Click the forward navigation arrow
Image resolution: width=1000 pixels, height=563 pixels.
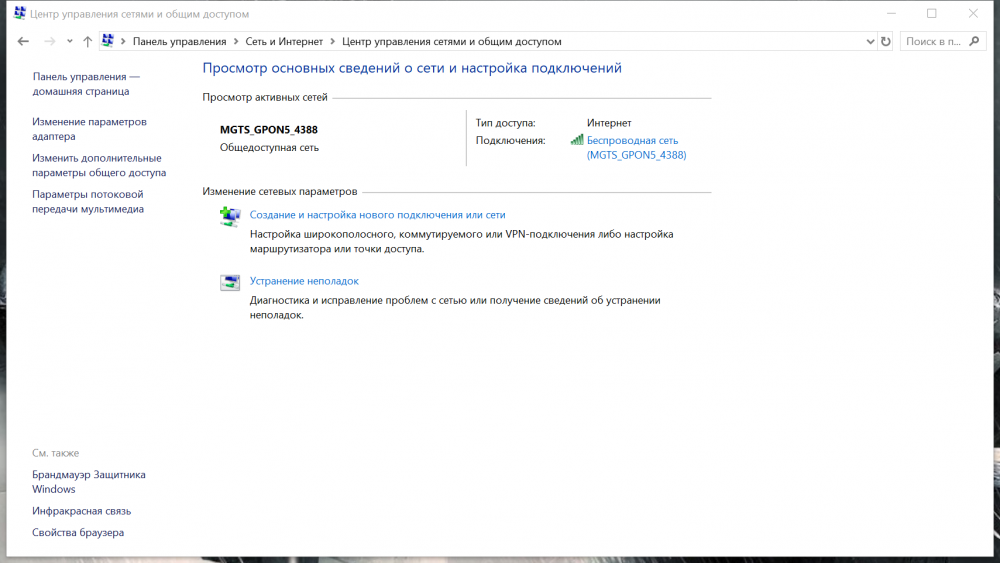pyautogui.click(x=49, y=41)
